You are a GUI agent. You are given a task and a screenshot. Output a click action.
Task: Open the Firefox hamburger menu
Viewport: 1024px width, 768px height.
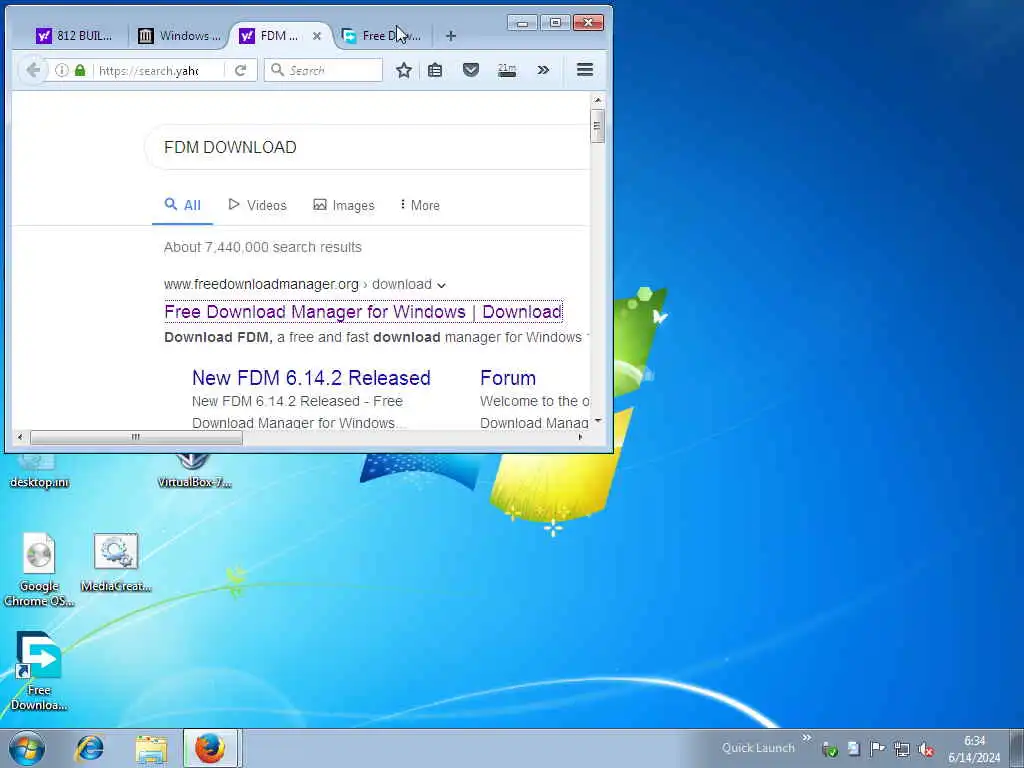pyautogui.click(x=585, y=70)
